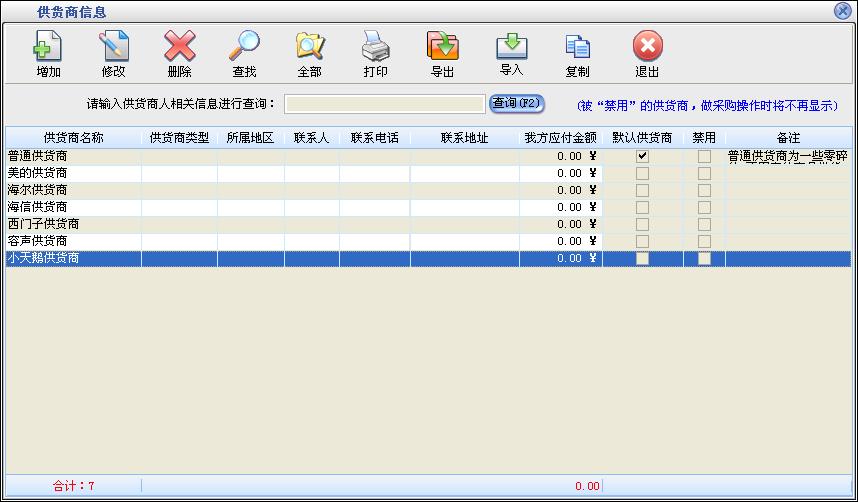
Task: Open the 查找 (Find) magnifier tool
Action: [x=244, y=53]
